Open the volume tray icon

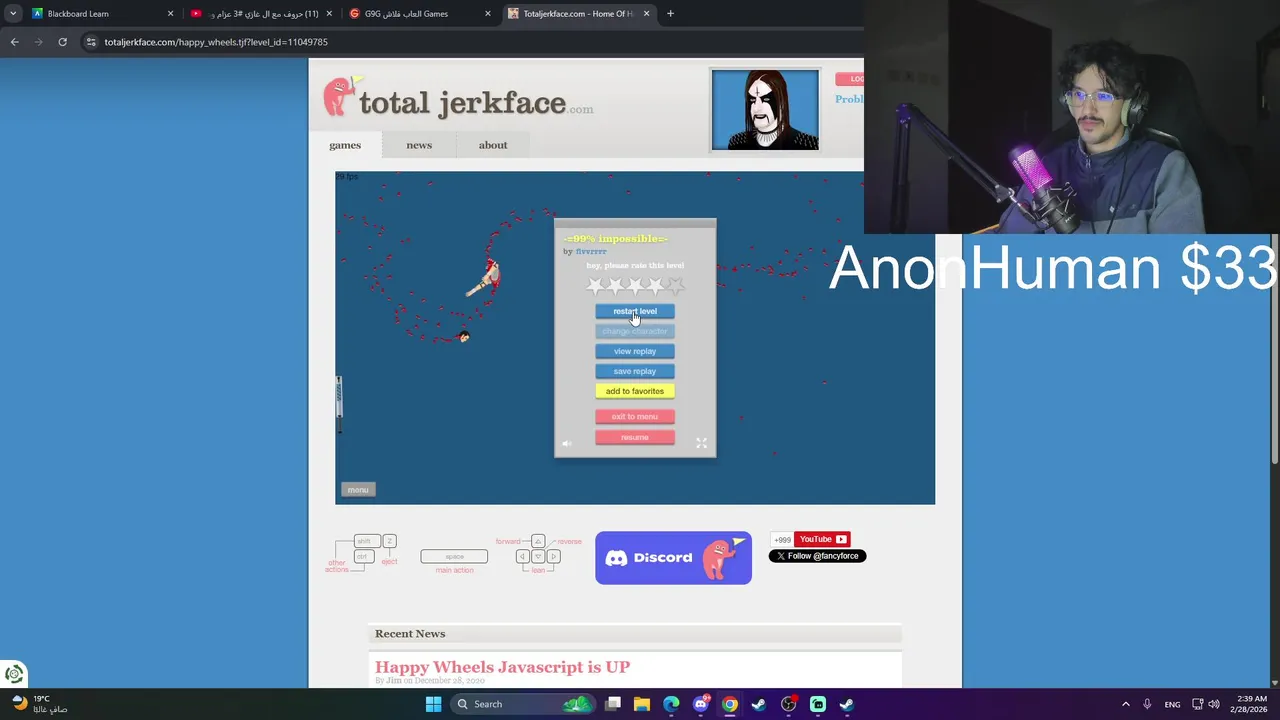tap(1214, 704)
